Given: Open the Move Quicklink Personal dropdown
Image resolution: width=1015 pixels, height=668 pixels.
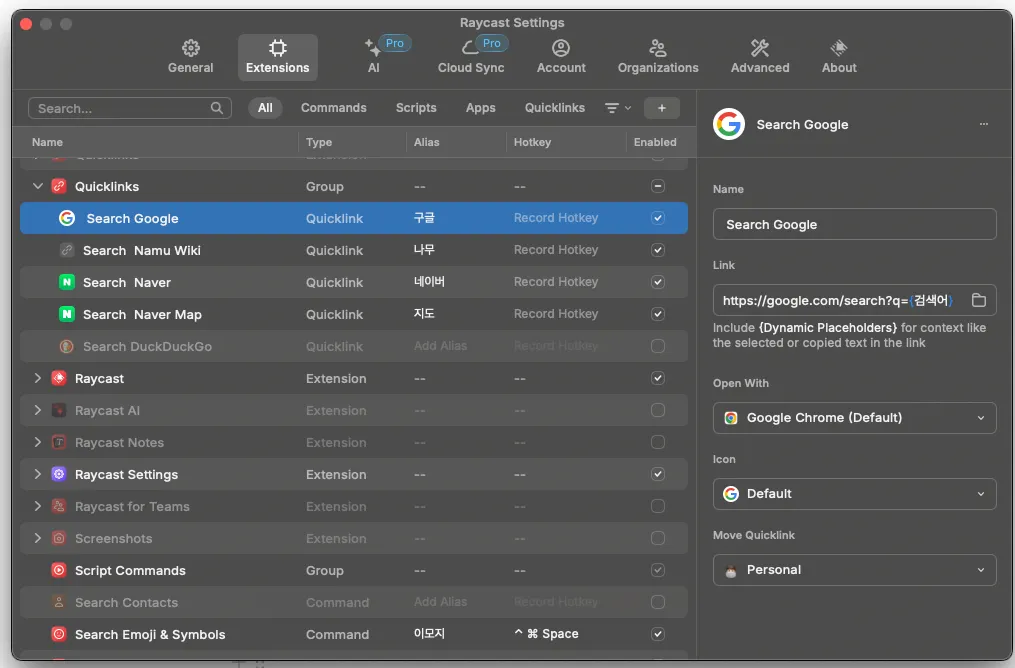Looking at the screenshot, I should coord(854,570).
